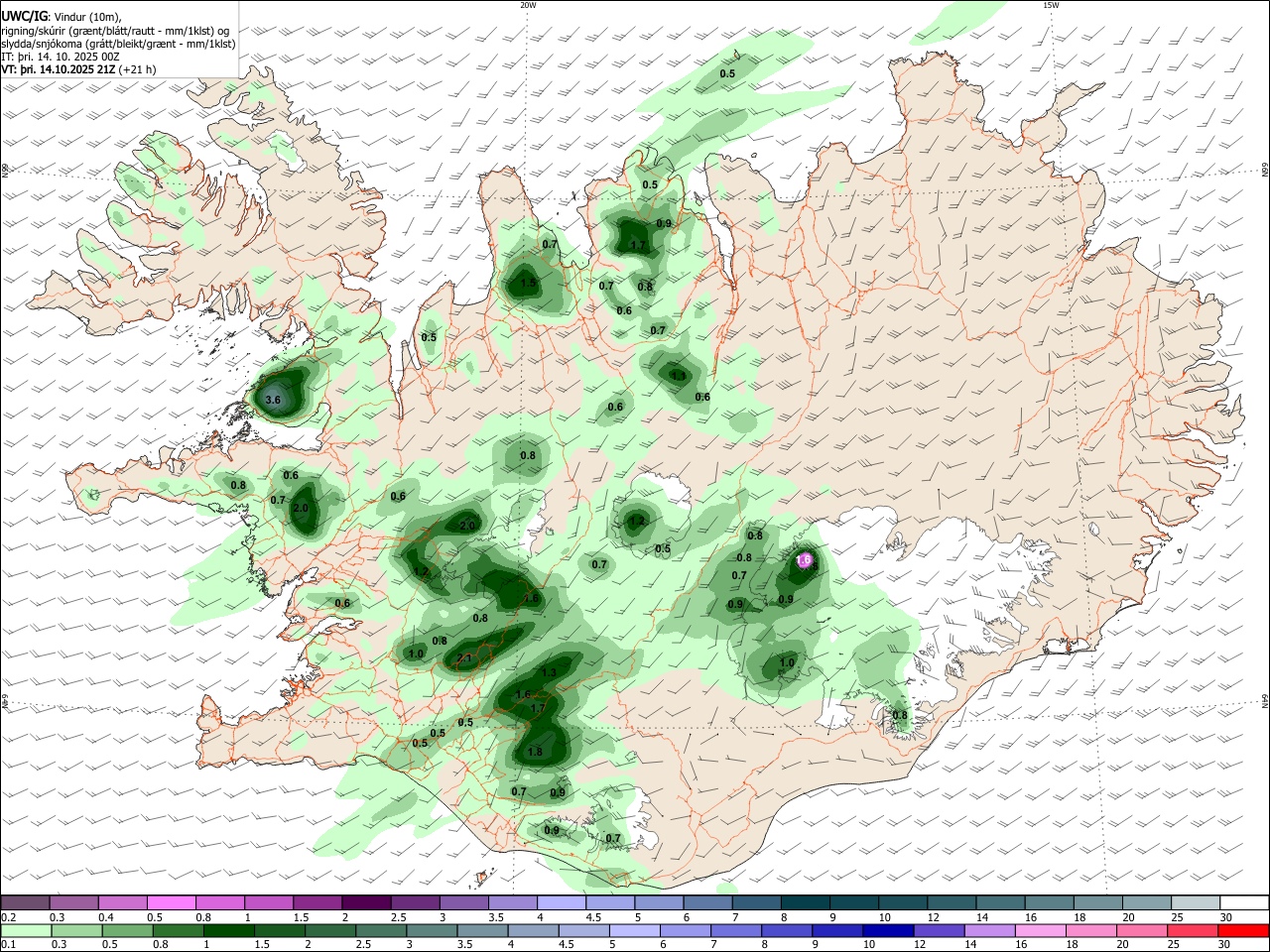Click the 15W longitude label
Screen dimensions: 1270x952
pos(1051,5)
